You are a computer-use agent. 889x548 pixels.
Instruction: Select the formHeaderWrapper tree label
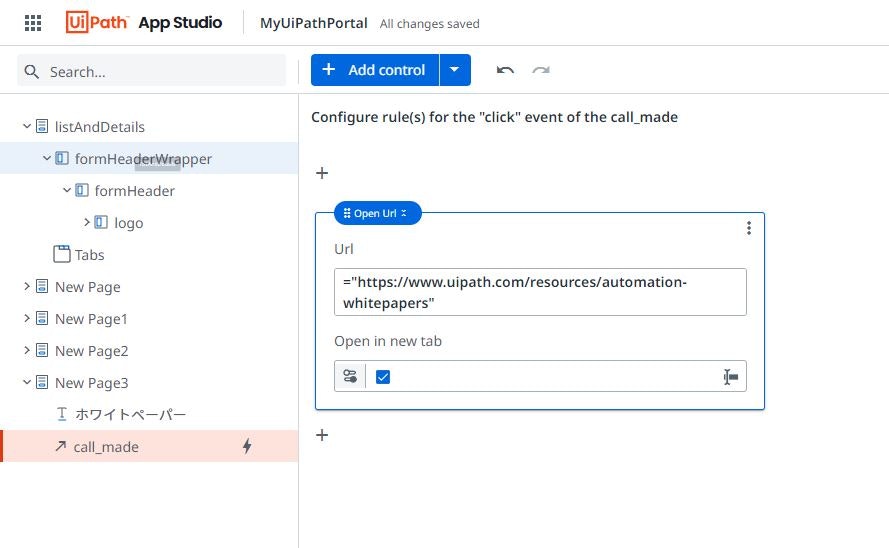pos(143,159)
